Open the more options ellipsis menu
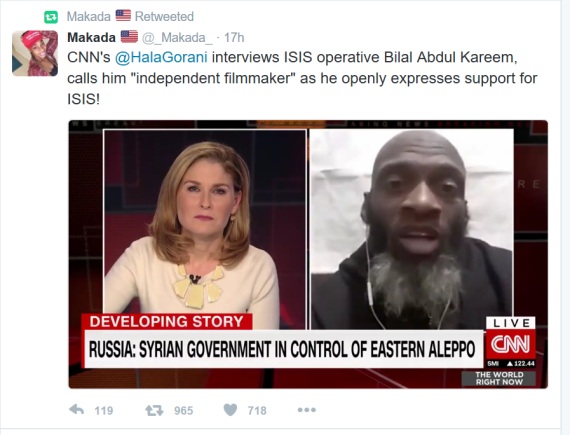 pos(306,410)
